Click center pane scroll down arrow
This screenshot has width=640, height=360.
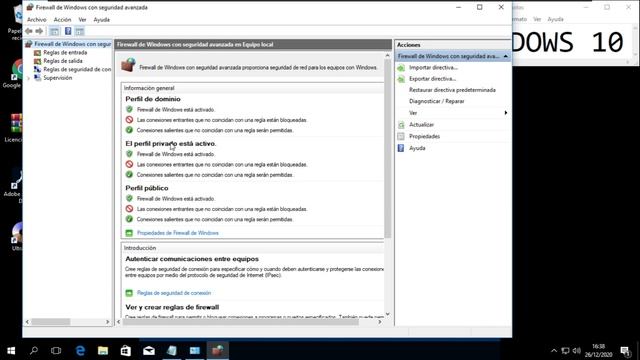pos(387,314)
